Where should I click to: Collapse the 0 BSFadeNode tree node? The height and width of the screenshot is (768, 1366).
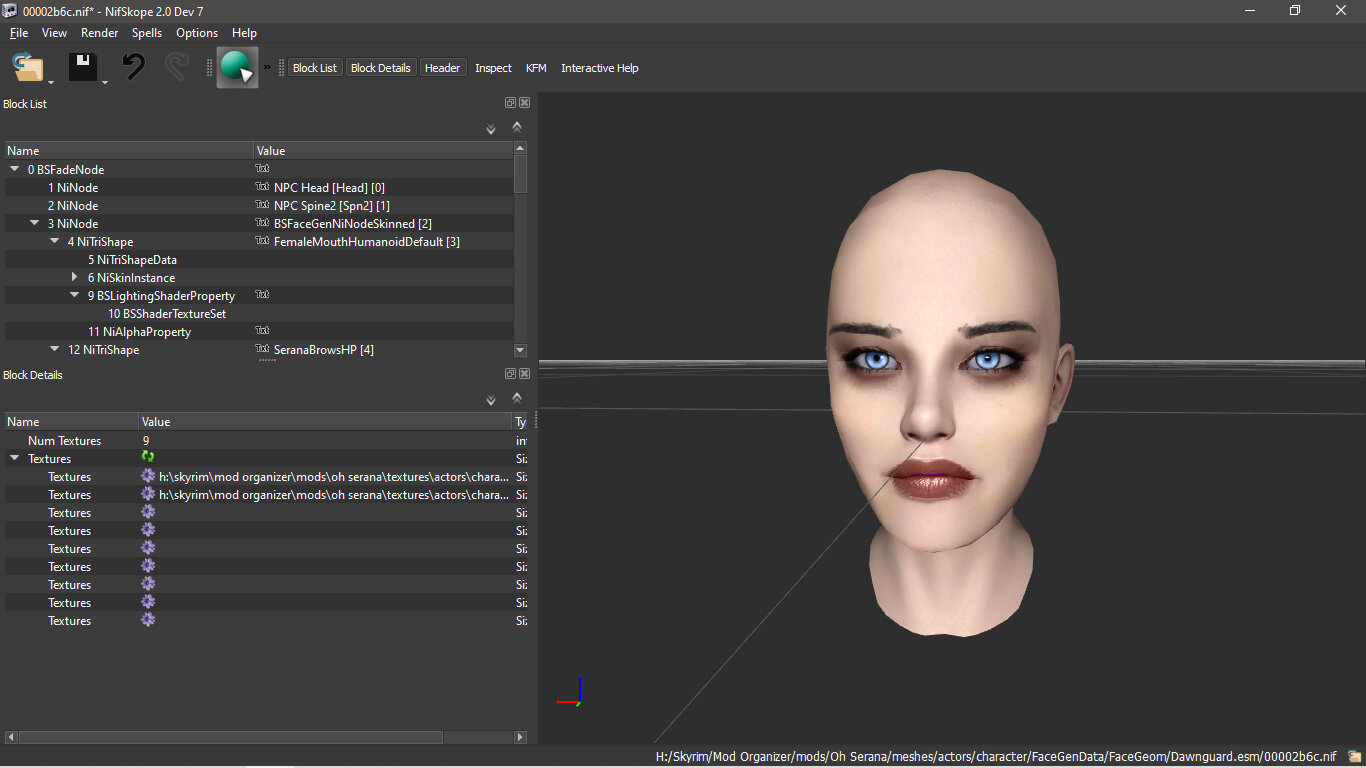tap(14, 169)
